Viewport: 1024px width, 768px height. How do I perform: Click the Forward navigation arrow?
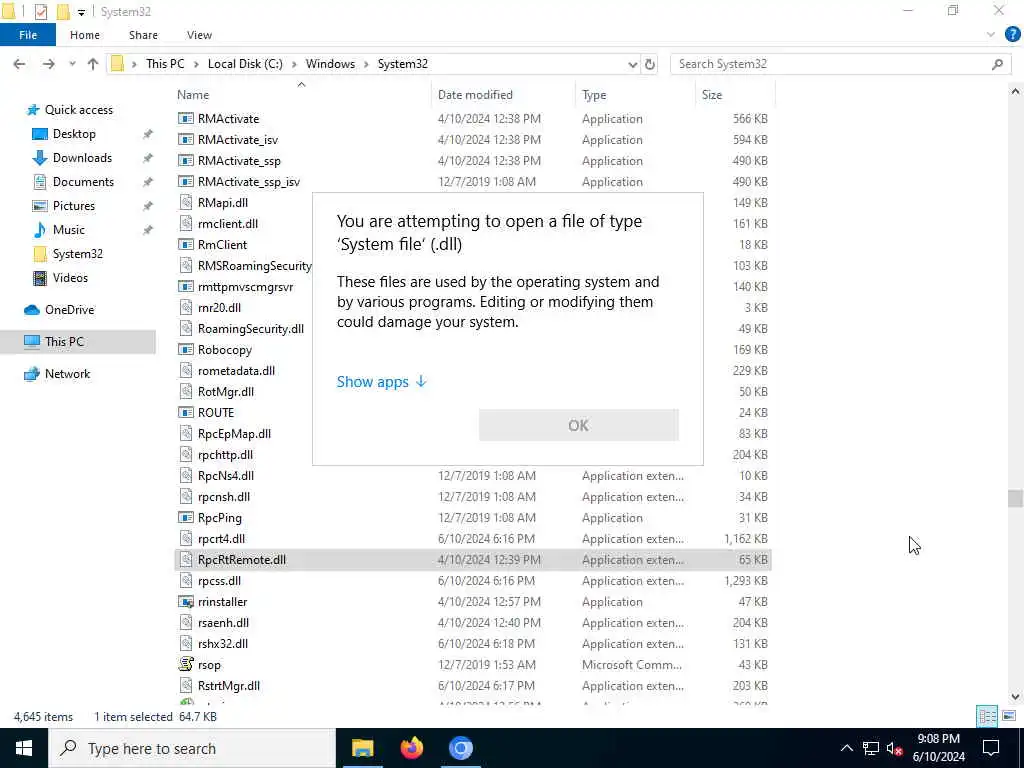(48, 64)
